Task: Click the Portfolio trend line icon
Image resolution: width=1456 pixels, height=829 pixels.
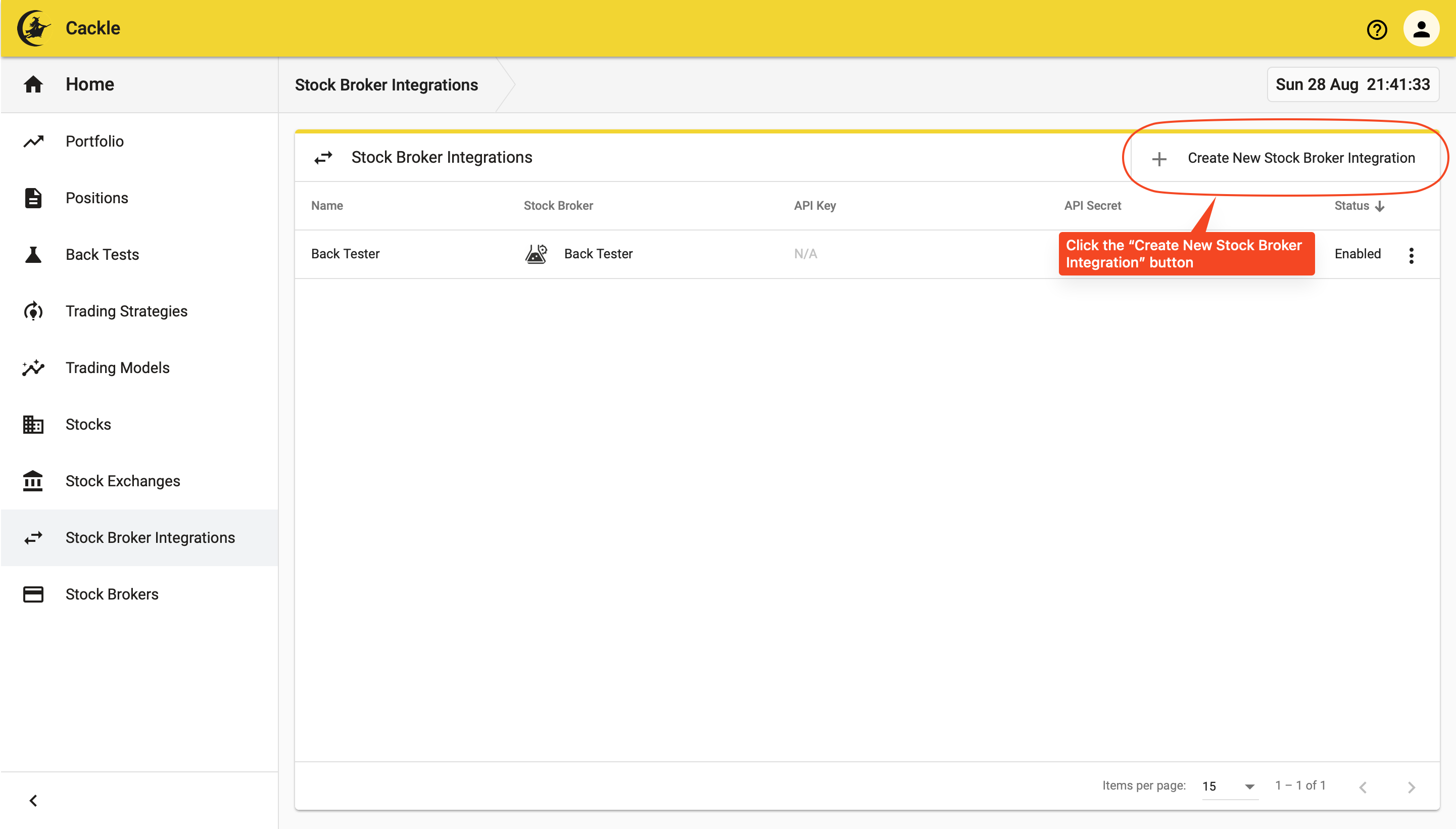Action: coord(33,141)
